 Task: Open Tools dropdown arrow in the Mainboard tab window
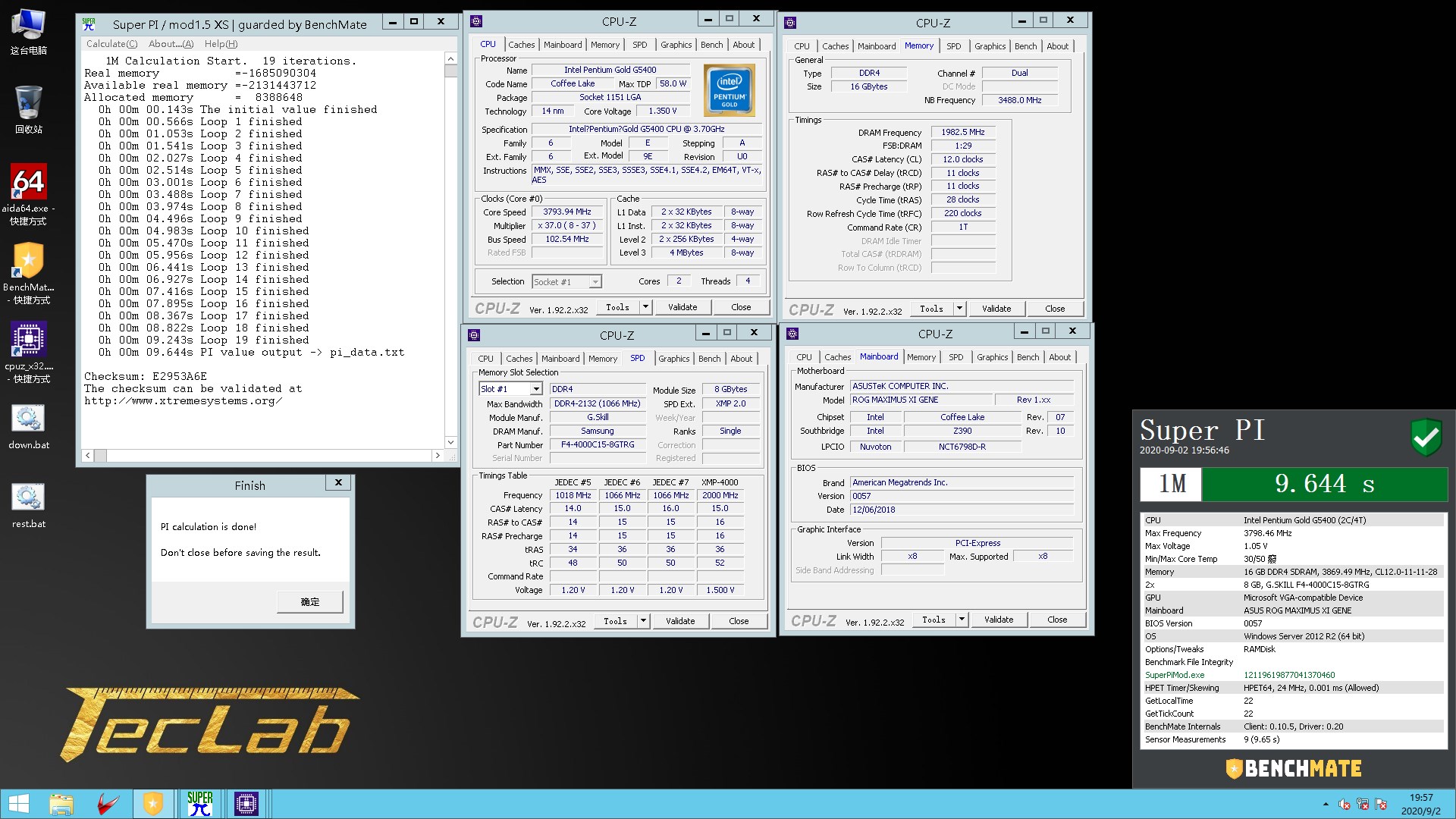(x=962, y=620)
